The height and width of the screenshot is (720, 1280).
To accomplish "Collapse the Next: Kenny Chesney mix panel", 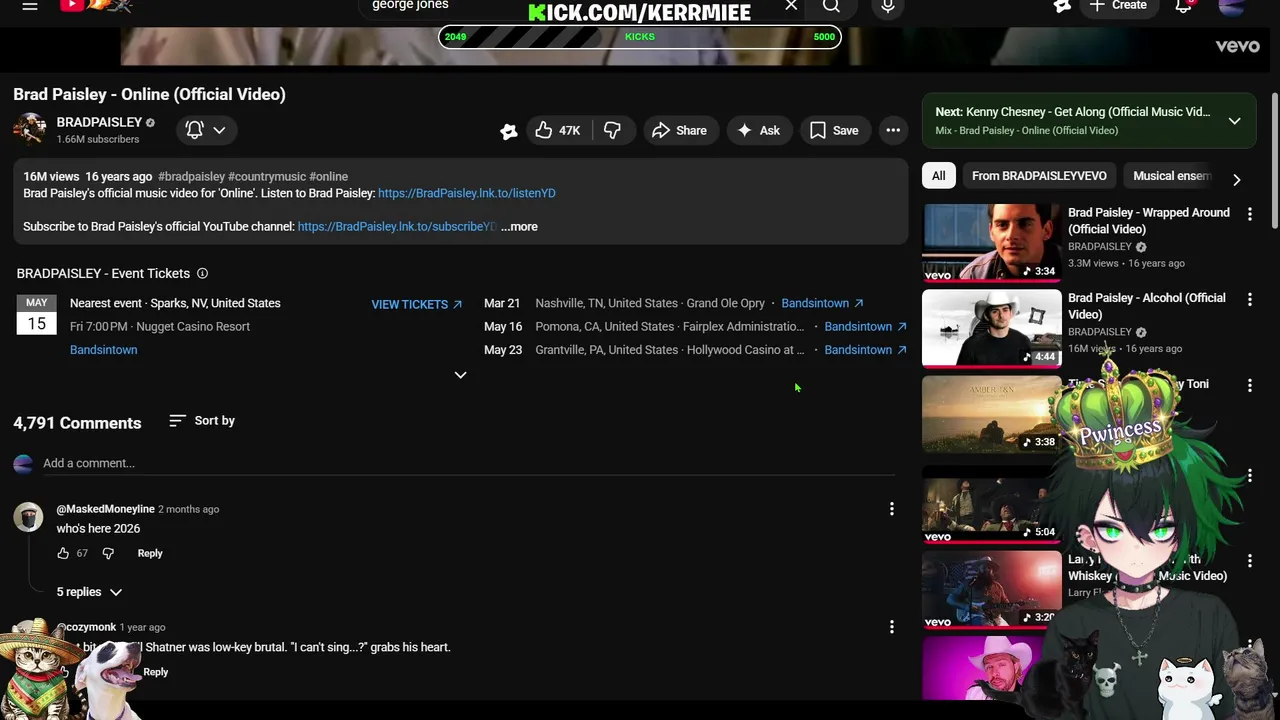I will coord(1235,121).
